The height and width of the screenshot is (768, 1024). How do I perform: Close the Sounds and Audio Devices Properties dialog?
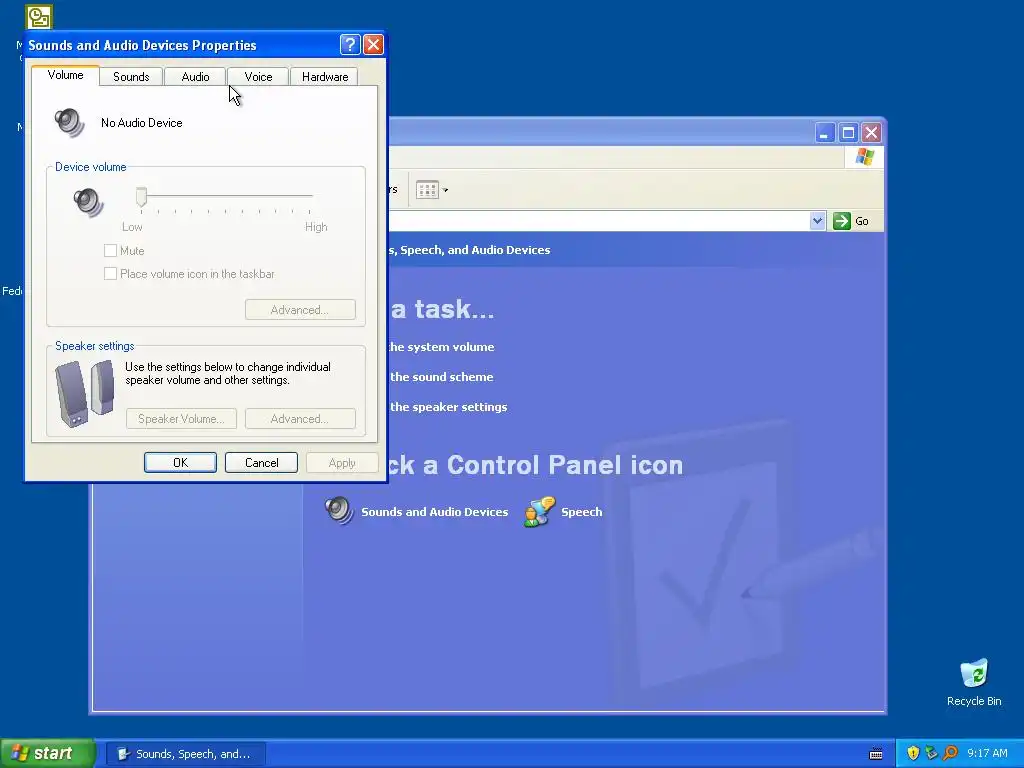pyautogui.click(x=373, y=44)
